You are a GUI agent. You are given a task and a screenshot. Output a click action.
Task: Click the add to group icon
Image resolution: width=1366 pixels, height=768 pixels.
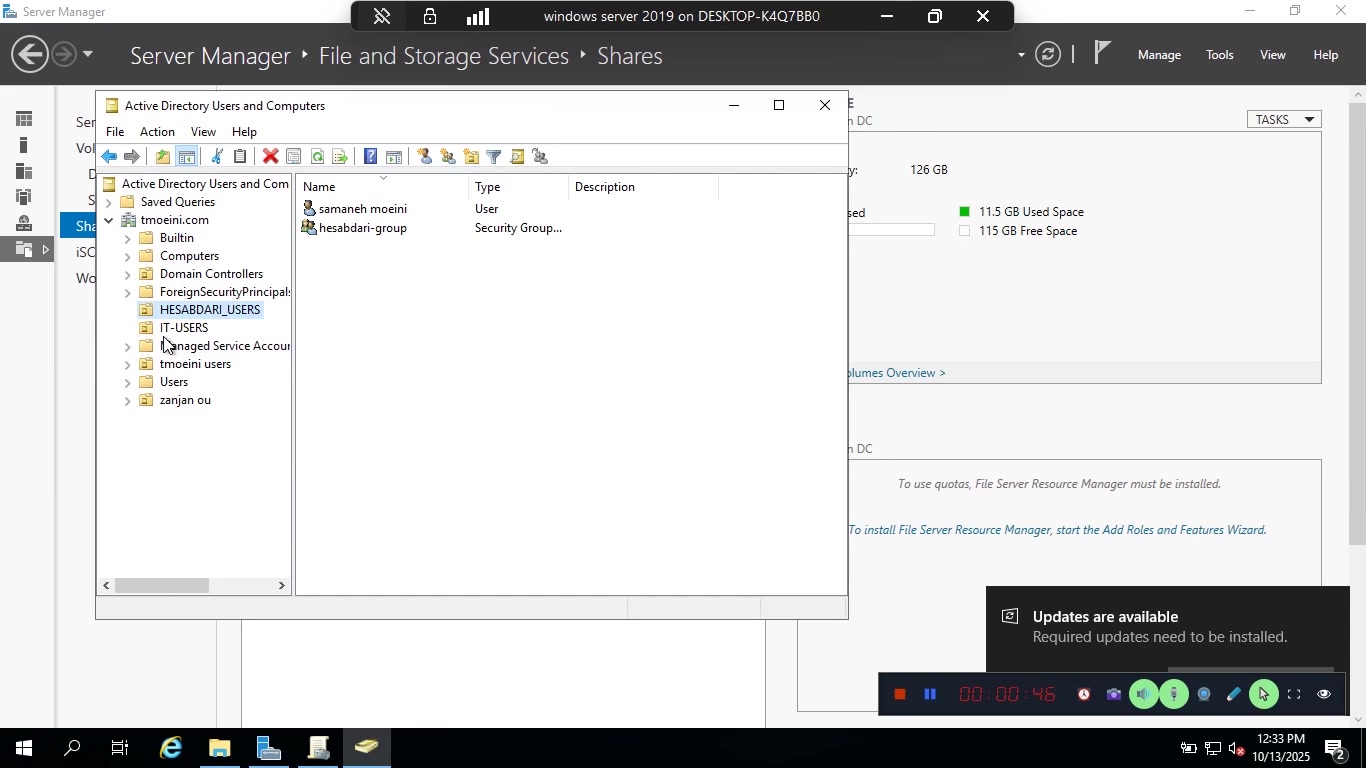click(x=541, y=157)
